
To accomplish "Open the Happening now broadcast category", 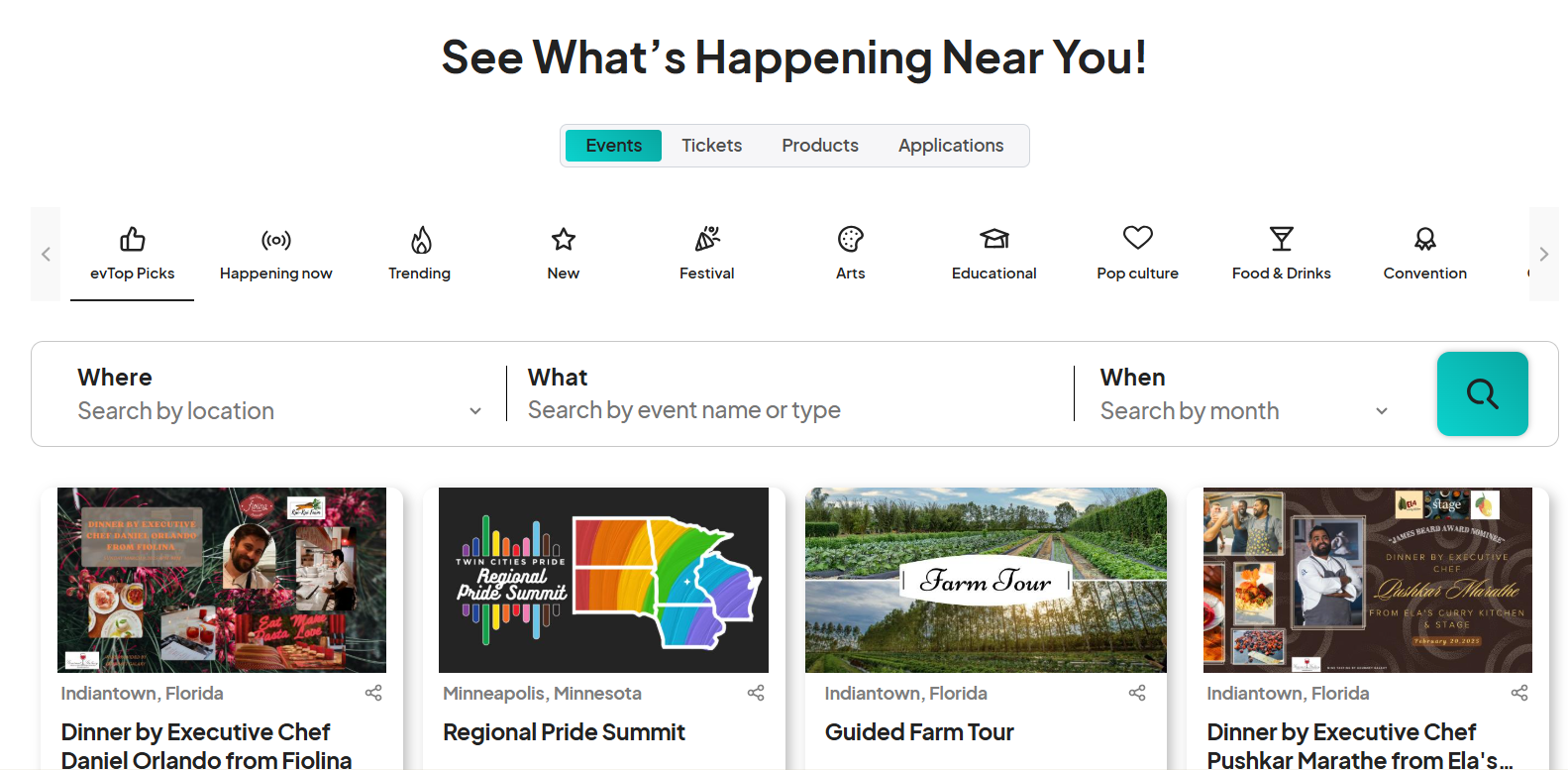I will (275, 254).
